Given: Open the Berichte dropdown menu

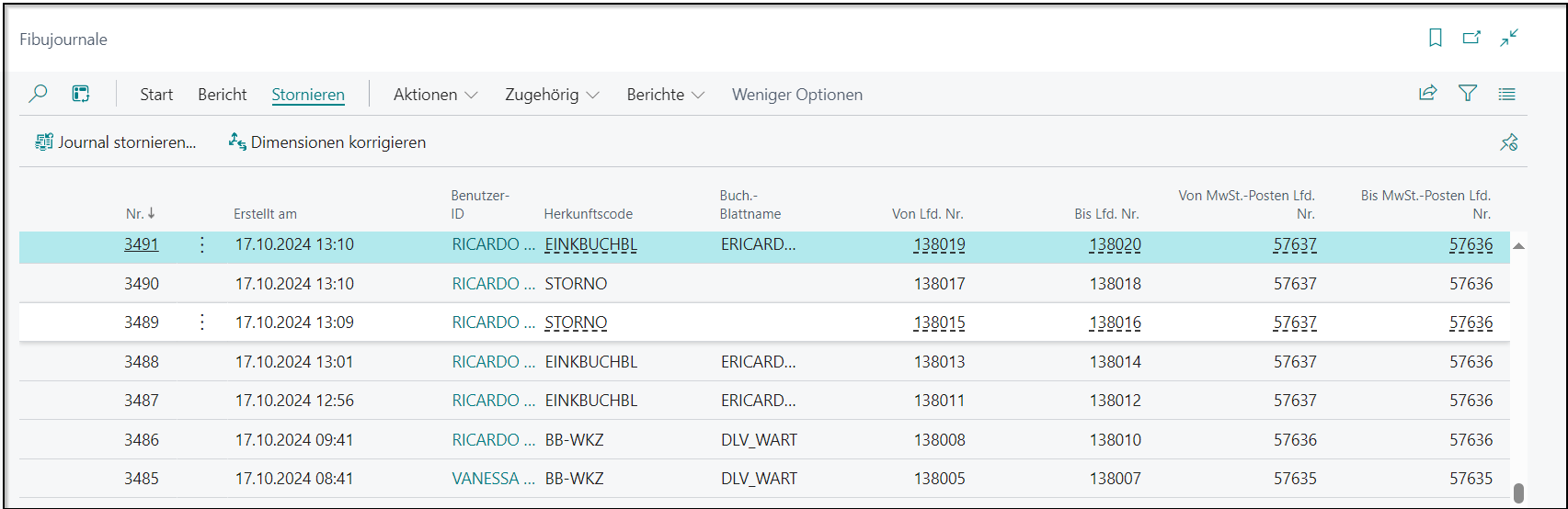Looking at the screenshot, I should pos(665,95).
